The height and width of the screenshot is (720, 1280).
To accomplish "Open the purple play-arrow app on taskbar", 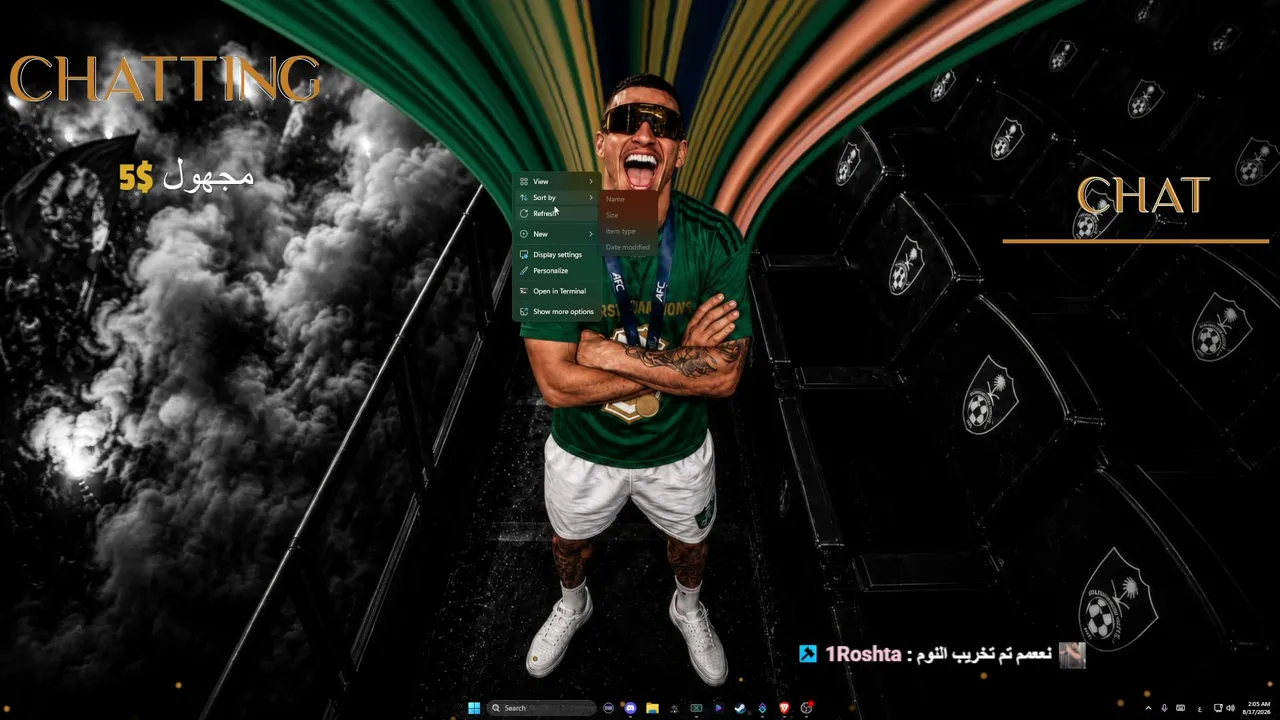I will tap(718, 708).
